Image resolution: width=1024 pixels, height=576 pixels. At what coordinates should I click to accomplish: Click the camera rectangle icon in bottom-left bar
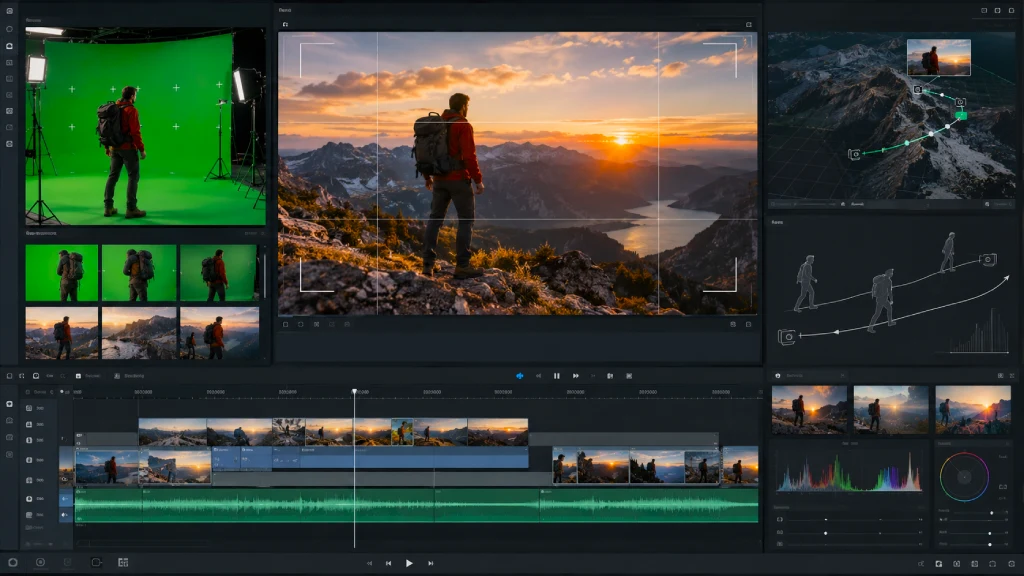click(x=96, y=562)
